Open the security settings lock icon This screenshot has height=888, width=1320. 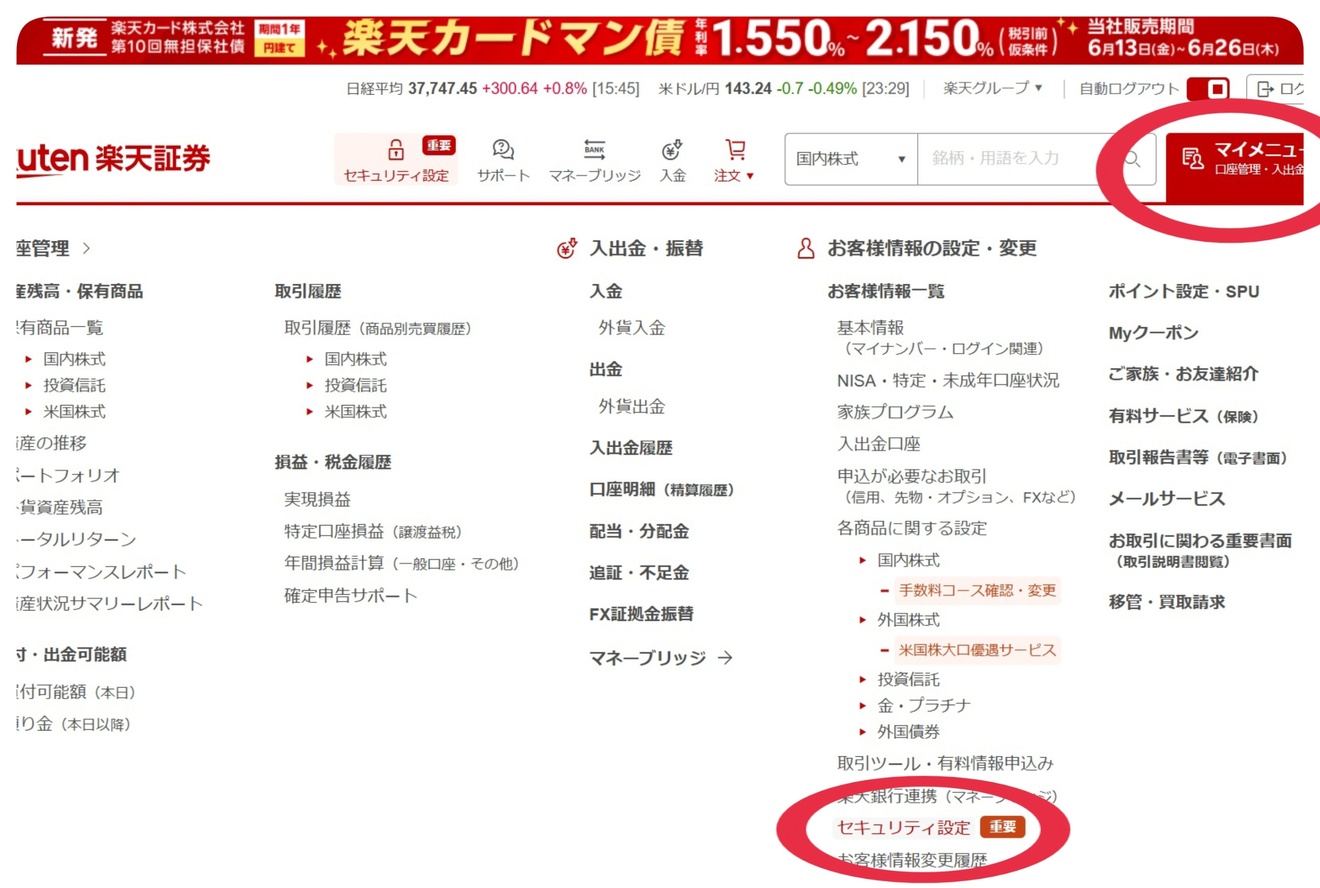point(396,150)
